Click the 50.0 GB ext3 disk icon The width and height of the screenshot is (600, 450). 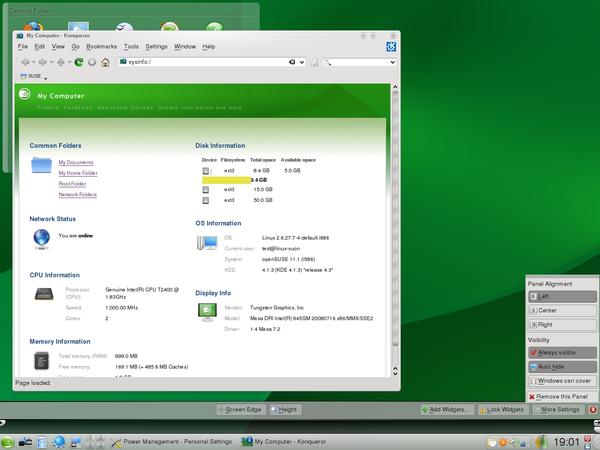[205, 200]
